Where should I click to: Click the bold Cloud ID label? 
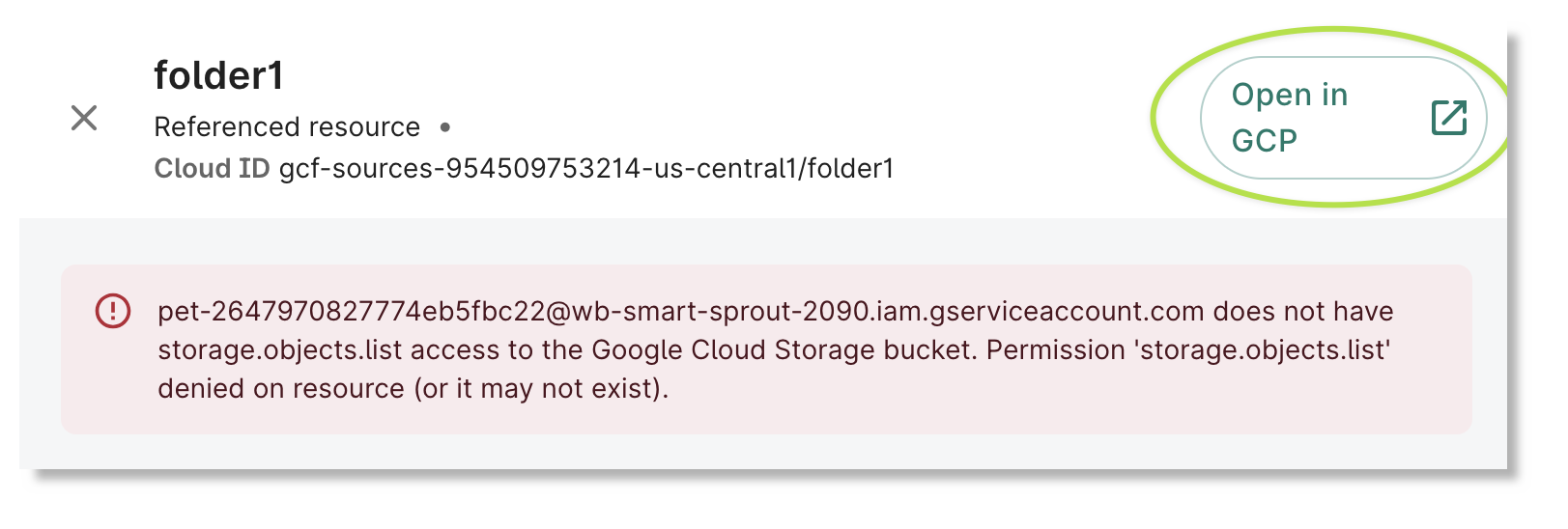click(212, 168)
